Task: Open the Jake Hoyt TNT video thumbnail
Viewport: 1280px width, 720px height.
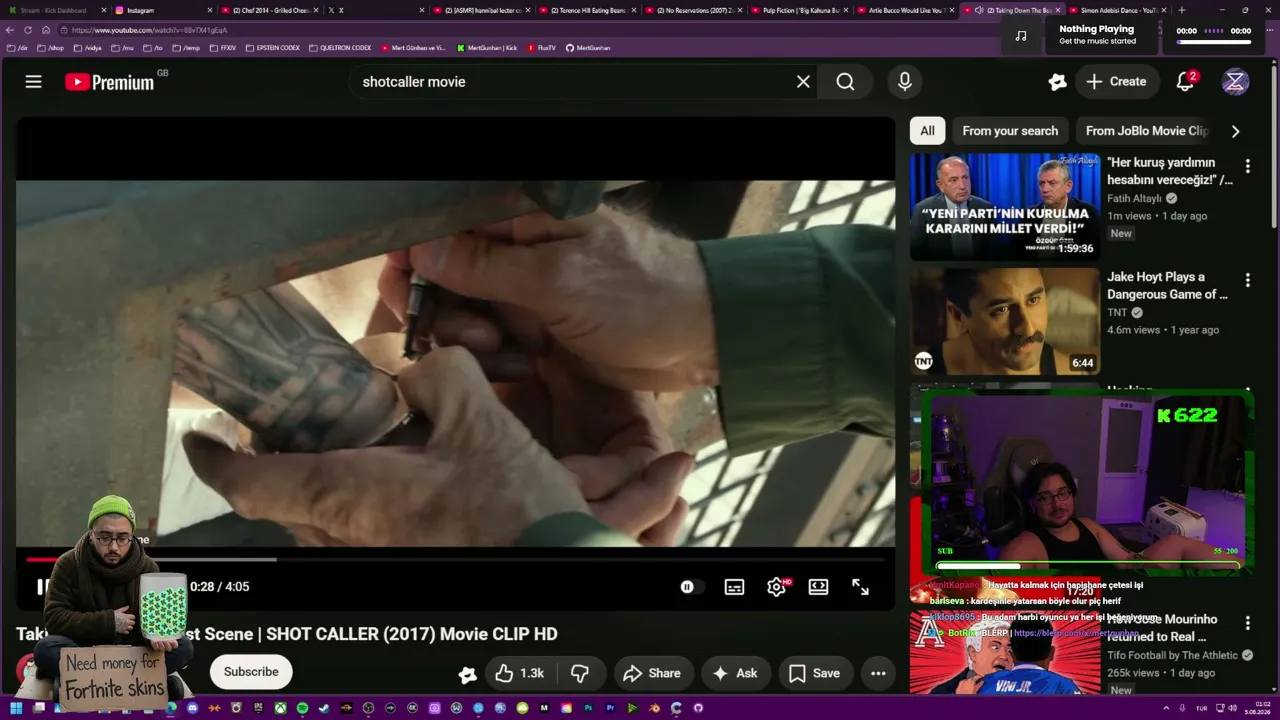Action: (x=1005, y=321)
